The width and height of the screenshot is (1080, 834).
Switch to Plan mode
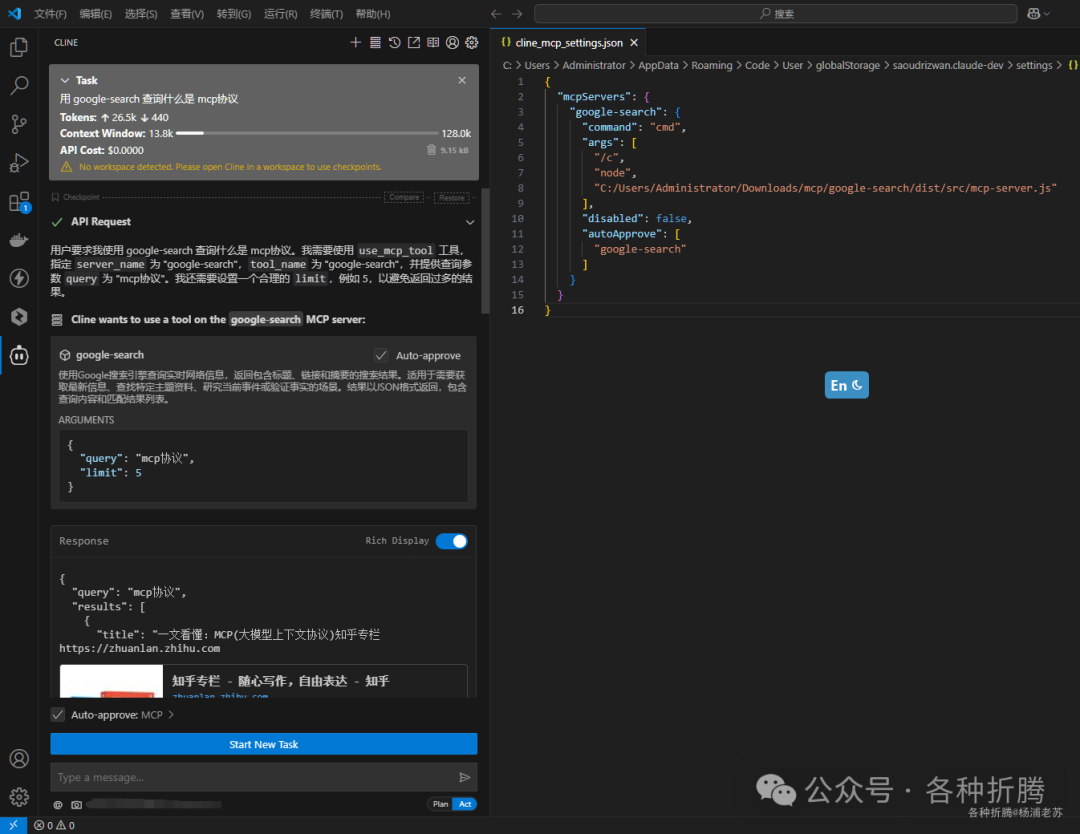440,804
